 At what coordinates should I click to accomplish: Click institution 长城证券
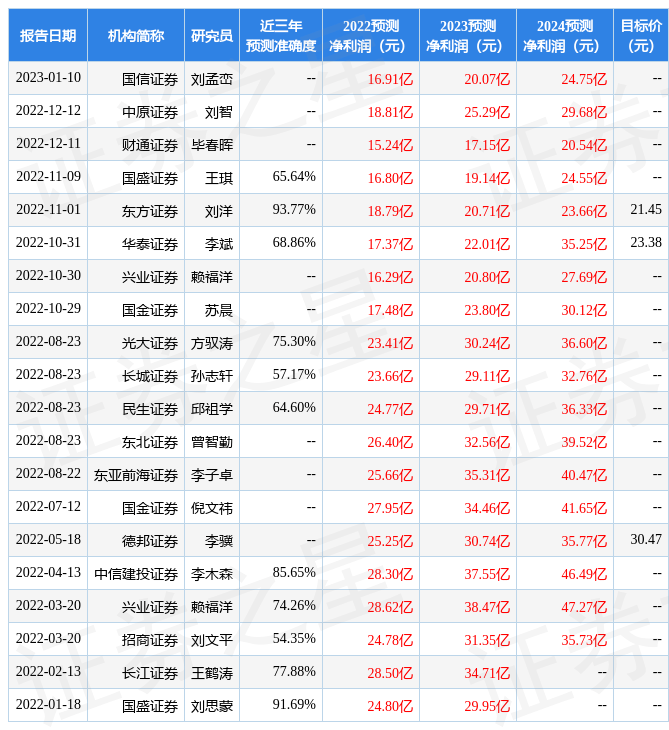coord(150,376)
